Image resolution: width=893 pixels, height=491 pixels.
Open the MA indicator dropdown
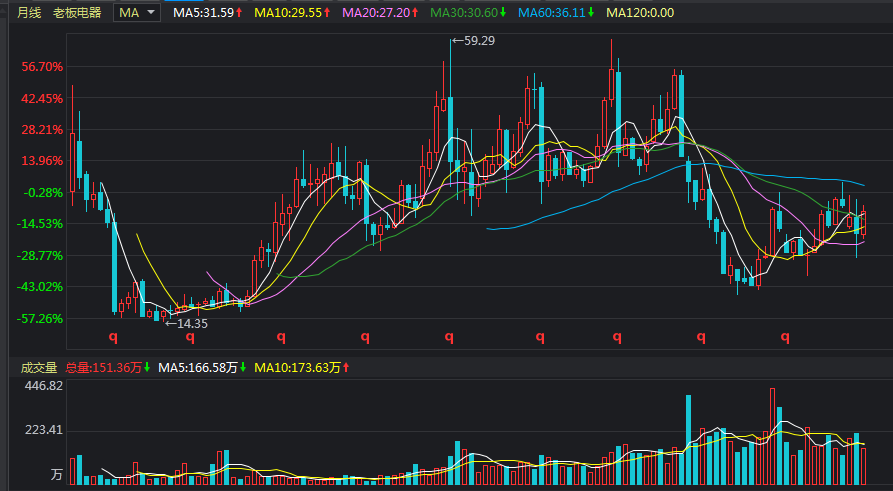(137, 13)
